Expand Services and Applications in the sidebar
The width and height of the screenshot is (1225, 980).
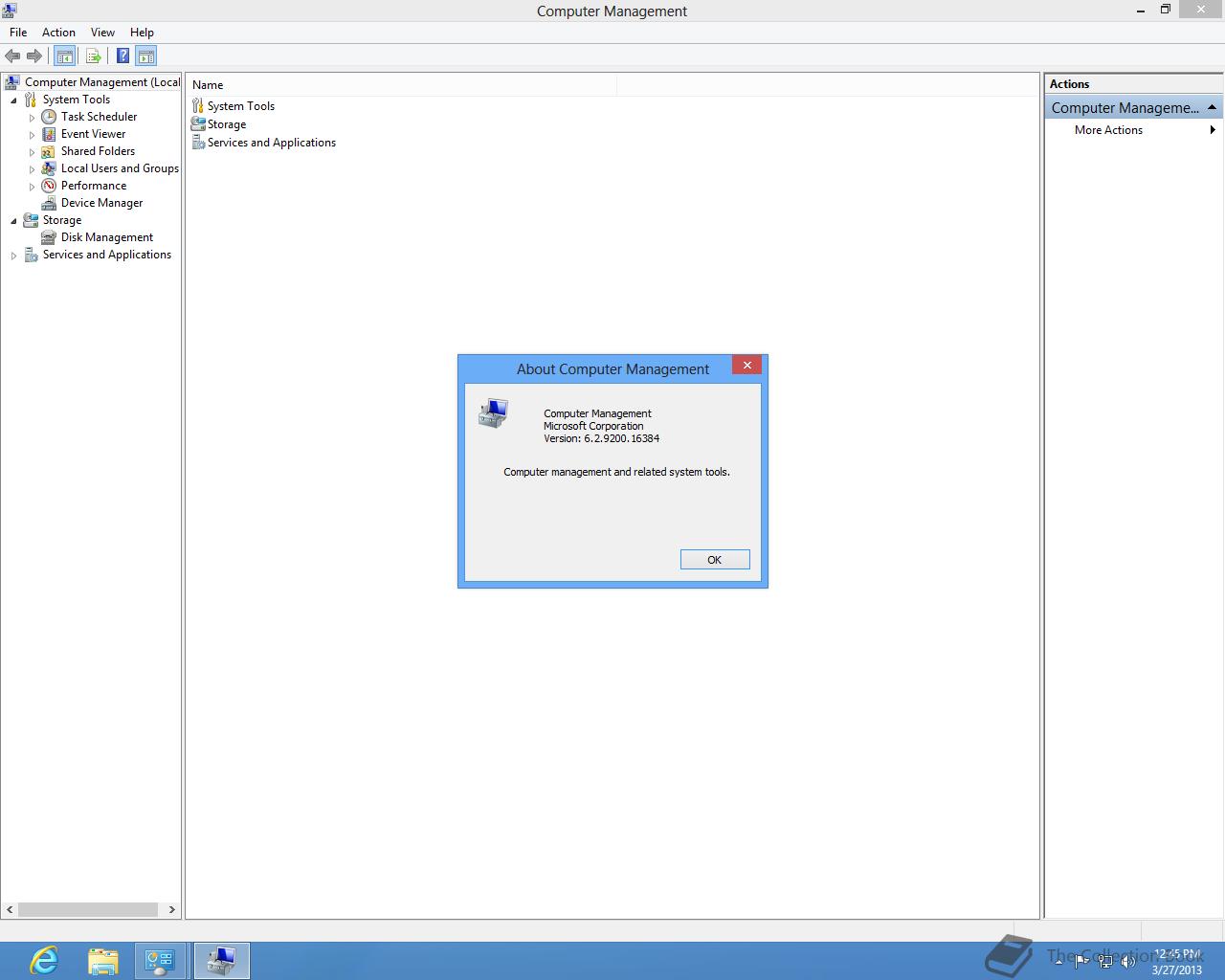(13, 254)
